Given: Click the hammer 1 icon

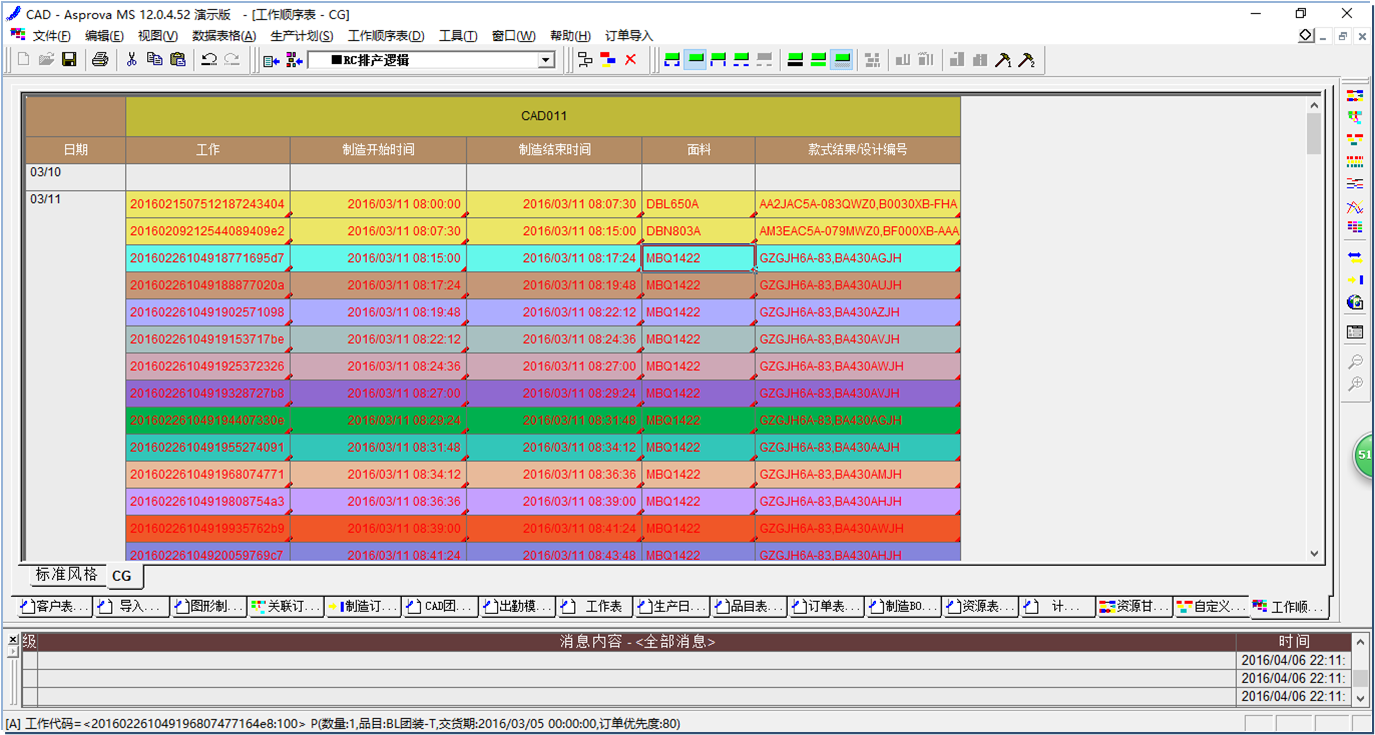Looking at the screenshot, I should click(1003, 60).
